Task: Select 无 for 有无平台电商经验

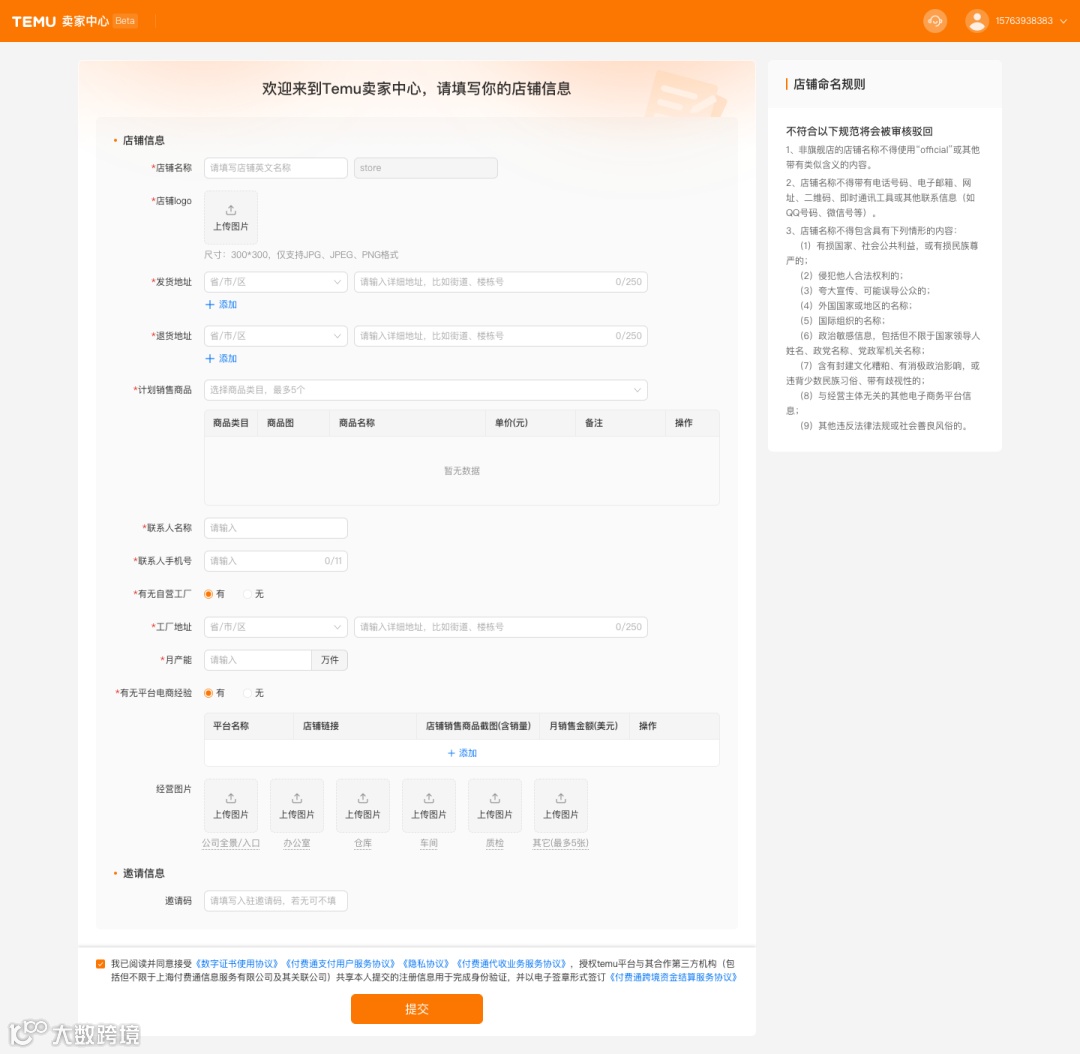Action: coord(248,693)
